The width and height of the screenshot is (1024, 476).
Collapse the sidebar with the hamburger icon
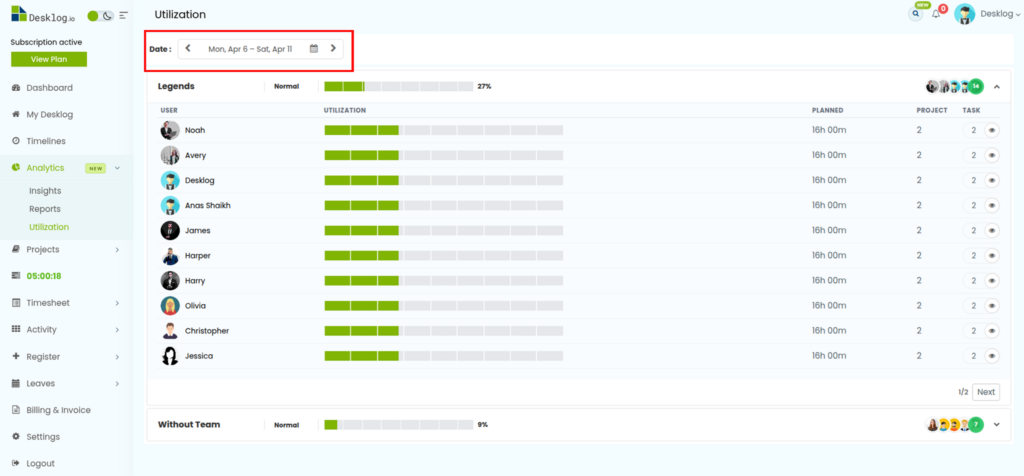[123, 16]
